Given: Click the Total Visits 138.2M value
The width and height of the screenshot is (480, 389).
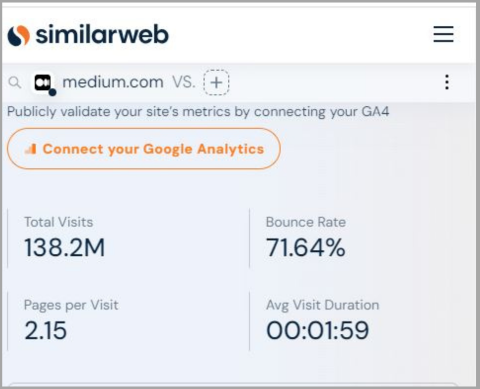Looking at the screenshot, I should click(x=65, y=248).
